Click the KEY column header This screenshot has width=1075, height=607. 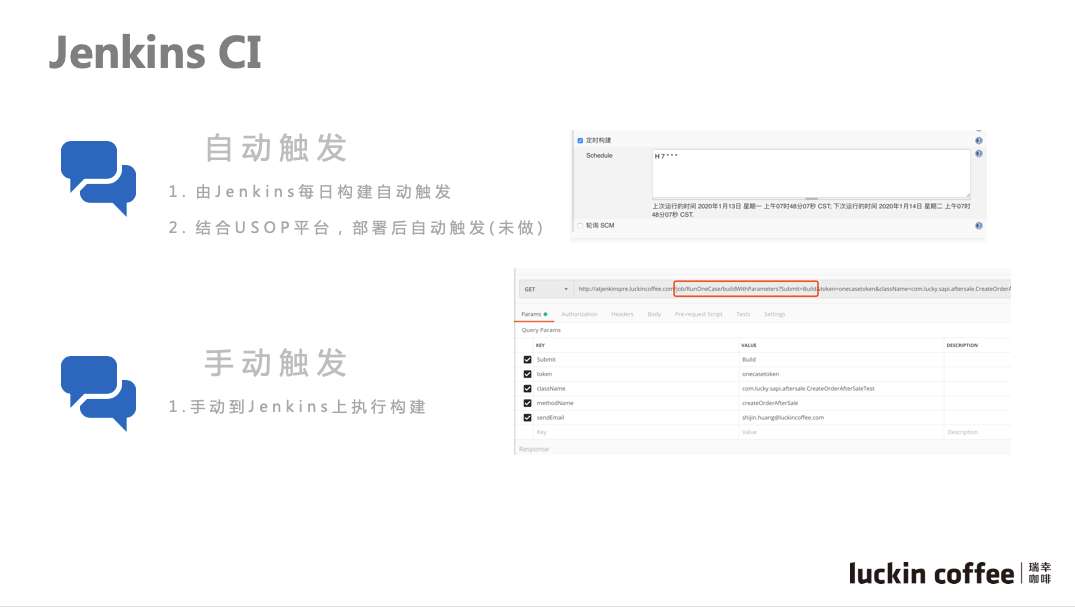pos(540,345)
